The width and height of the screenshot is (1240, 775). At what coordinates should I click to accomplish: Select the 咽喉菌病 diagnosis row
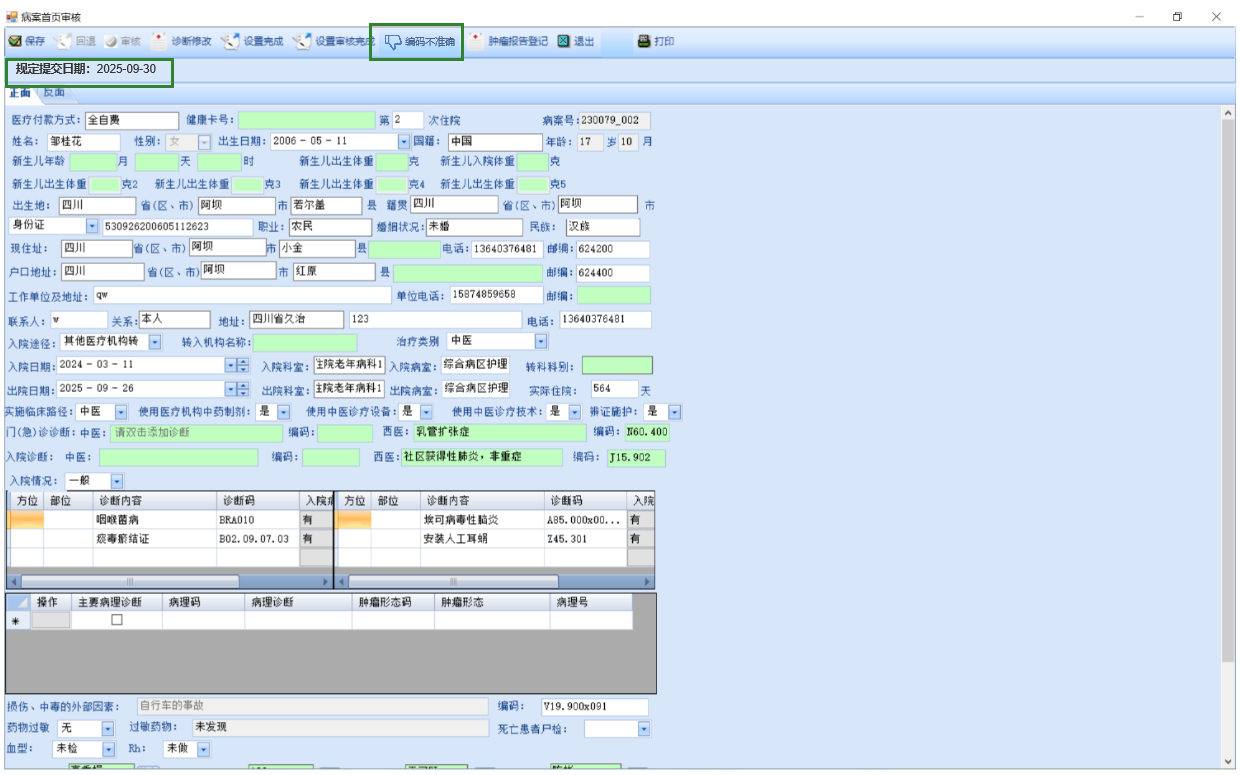point(170,520)
